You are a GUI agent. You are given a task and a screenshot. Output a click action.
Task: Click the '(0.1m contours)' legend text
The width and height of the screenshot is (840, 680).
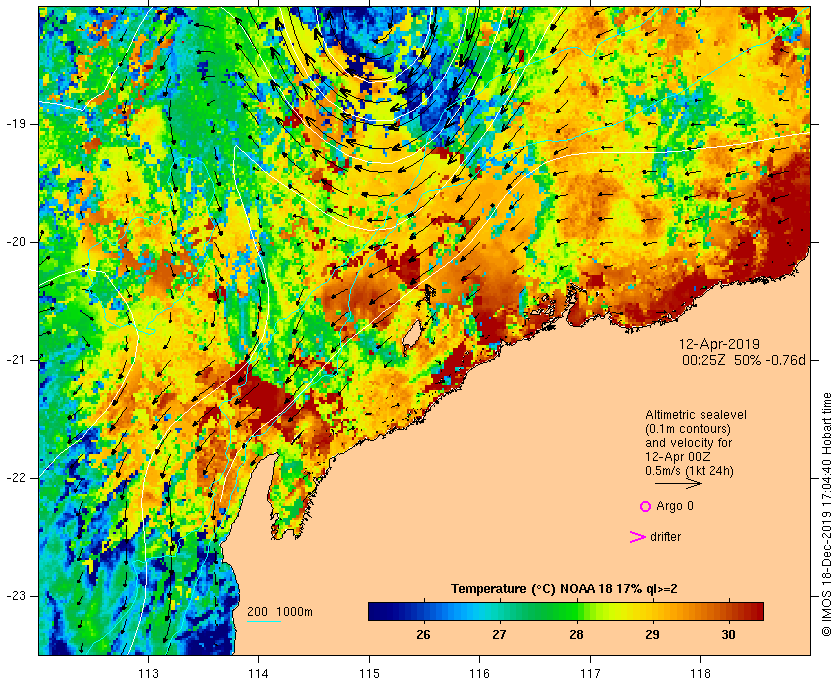688,429
